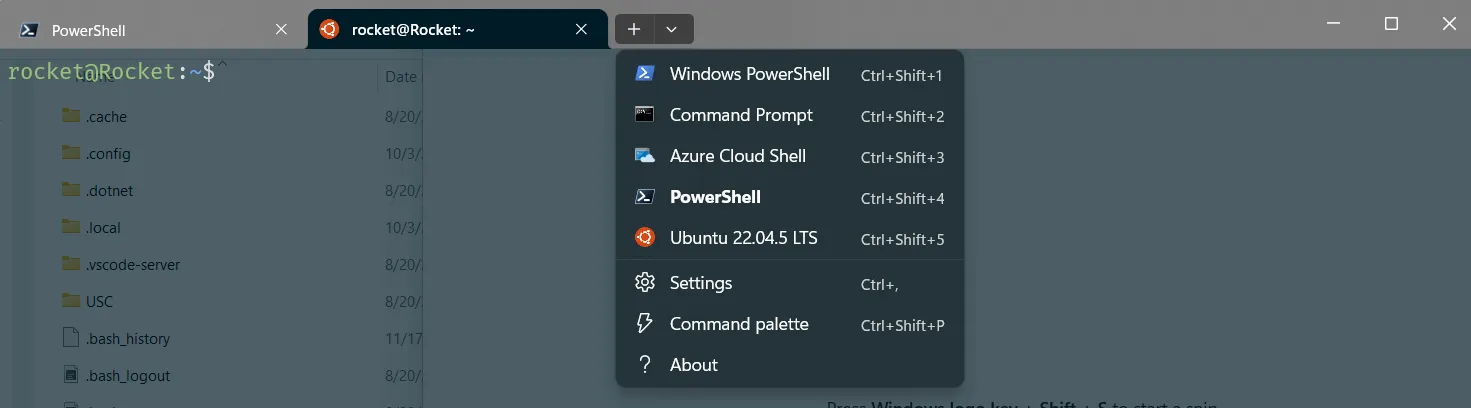Click the Windows PowerShell profile icon
The image size is (1471, 408).
point(645,74)
